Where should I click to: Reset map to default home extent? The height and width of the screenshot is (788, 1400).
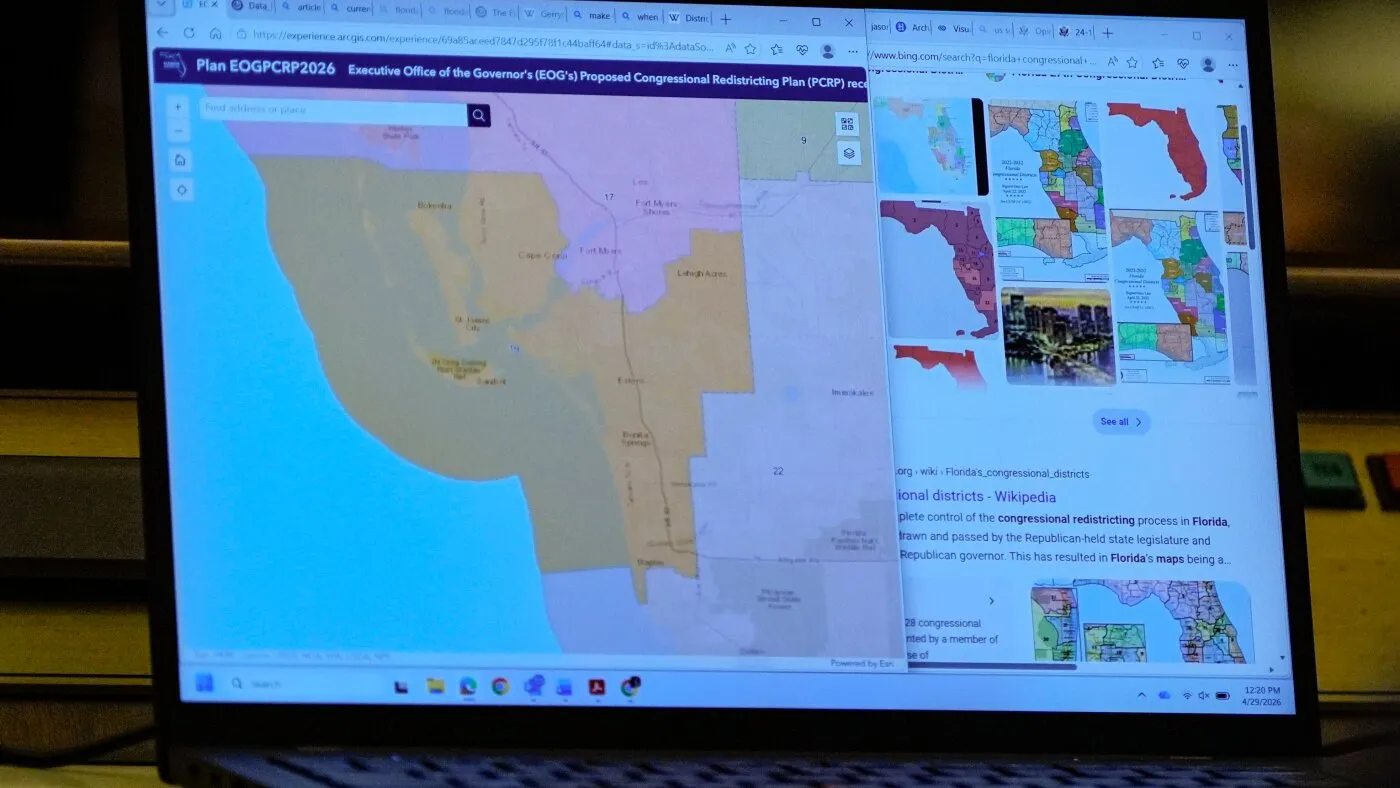point(180,160)
